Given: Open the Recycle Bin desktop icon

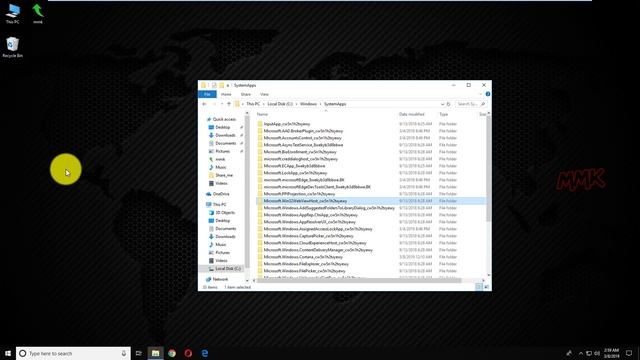Looking at the screenshot, I should pyautogui.click(x=13, y=47).
